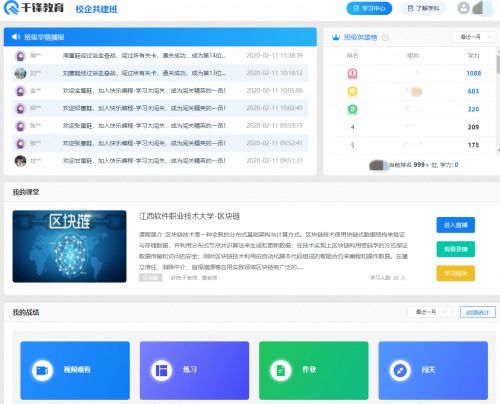The height and width of the screenshot is (404, 500).
Task: Click the 209 score in rank 4 row
Action: click(x=473, y=127)
